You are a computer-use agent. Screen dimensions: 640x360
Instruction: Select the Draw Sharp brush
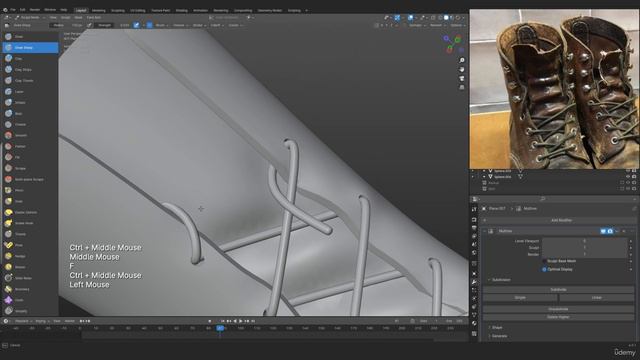pos(31,48)
